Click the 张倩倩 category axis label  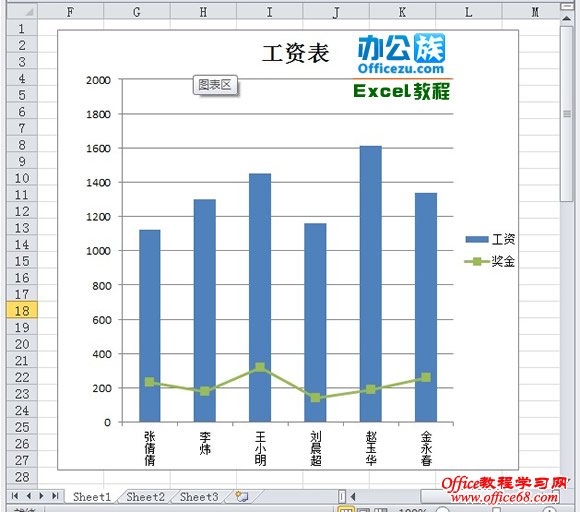149,448
